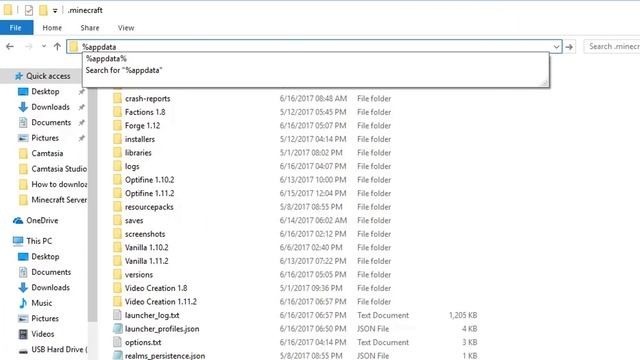
Task: Open the View ribbon tab
Action: click(x=126, y=28)
